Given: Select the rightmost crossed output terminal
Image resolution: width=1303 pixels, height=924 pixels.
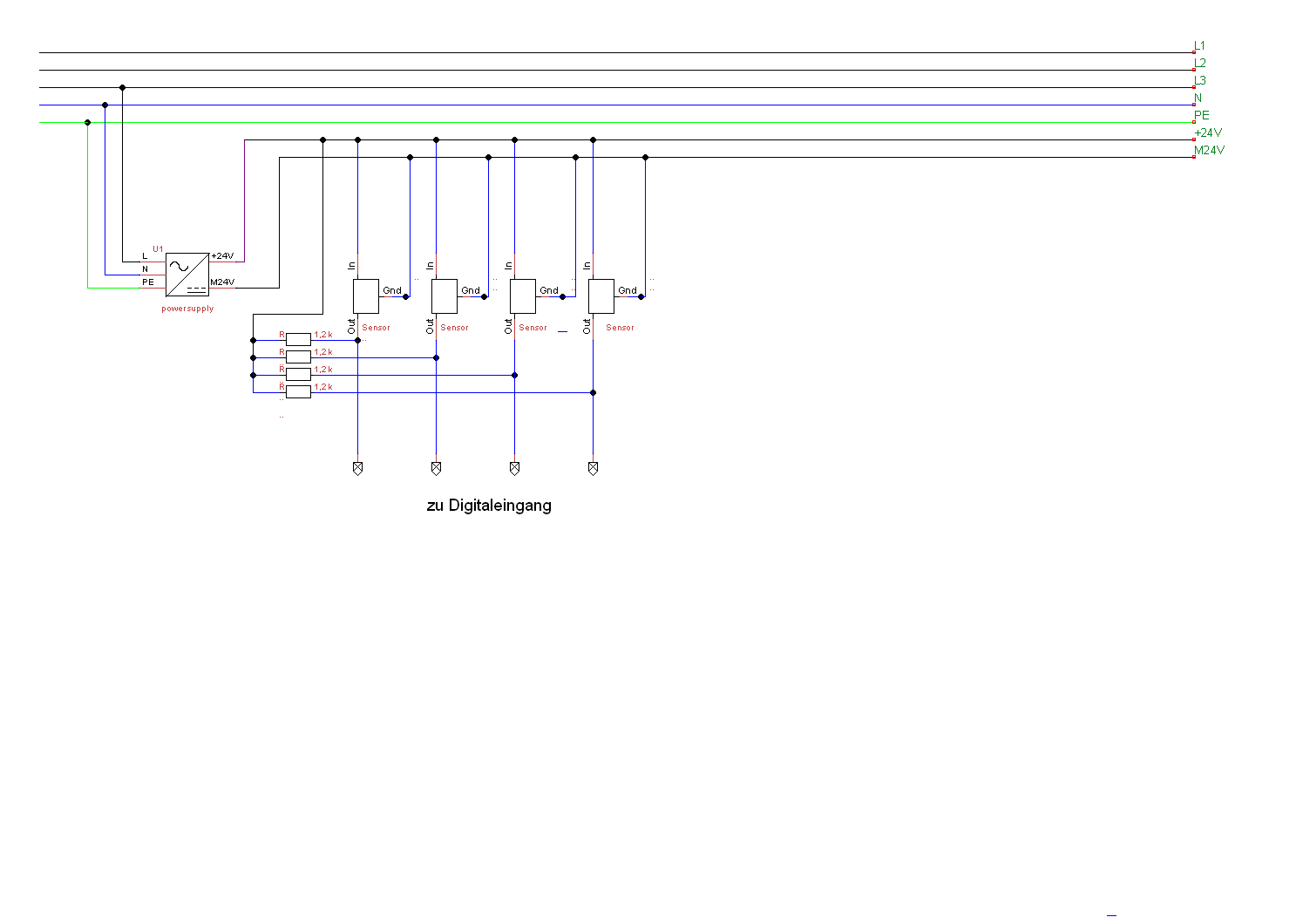Looking at the screenshot, I should pos(593,468).
